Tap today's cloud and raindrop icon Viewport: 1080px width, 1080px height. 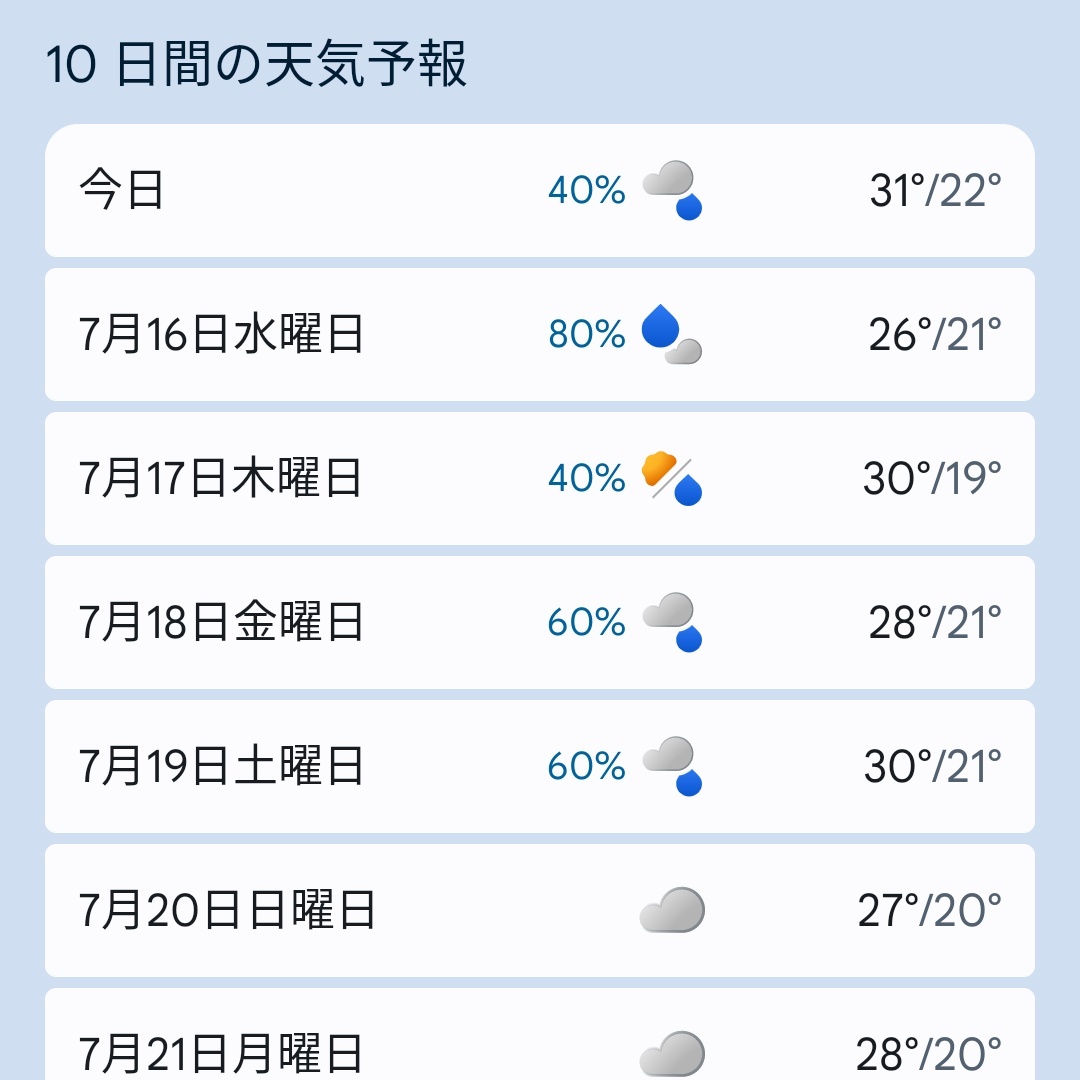pos(672,190)
